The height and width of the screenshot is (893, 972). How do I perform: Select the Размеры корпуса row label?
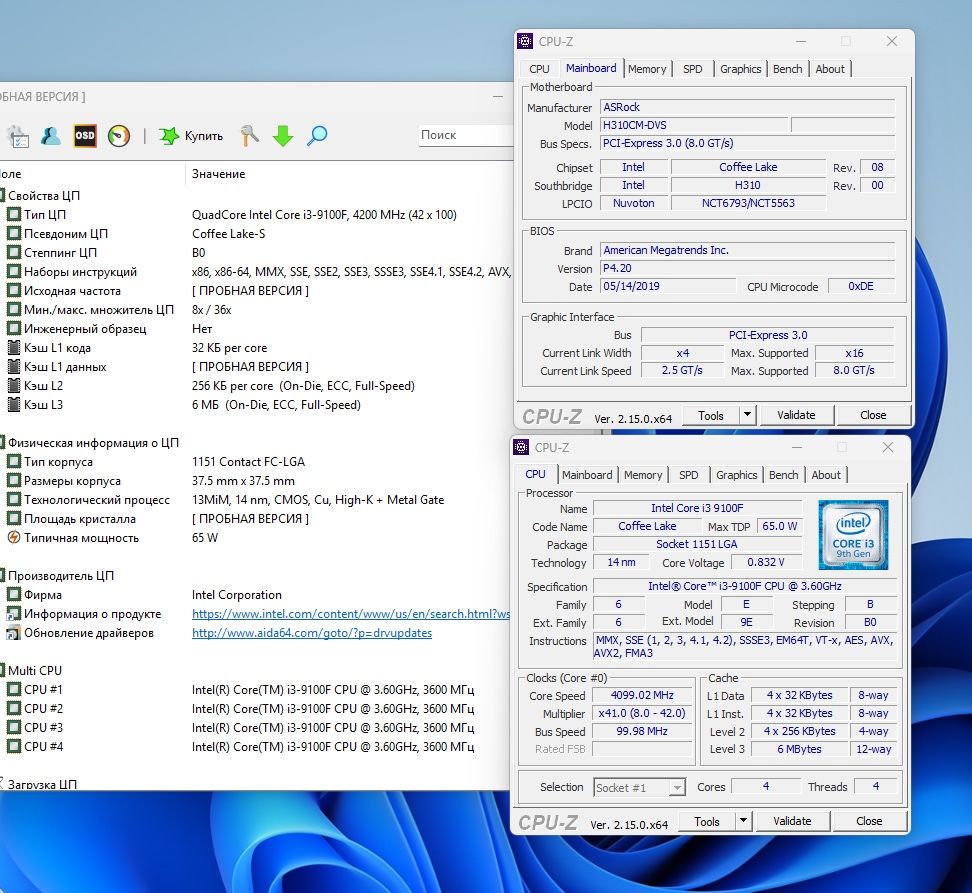click(73, 481)
